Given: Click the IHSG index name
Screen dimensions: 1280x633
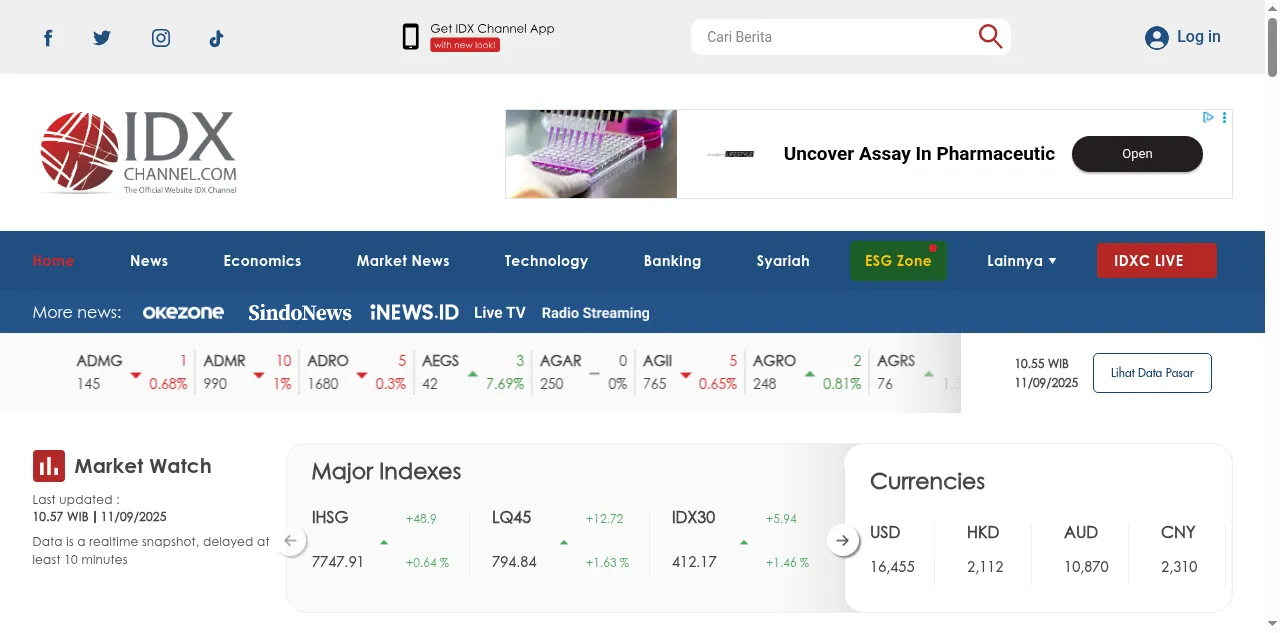Looking at the screenshot, I should point(330,518).
